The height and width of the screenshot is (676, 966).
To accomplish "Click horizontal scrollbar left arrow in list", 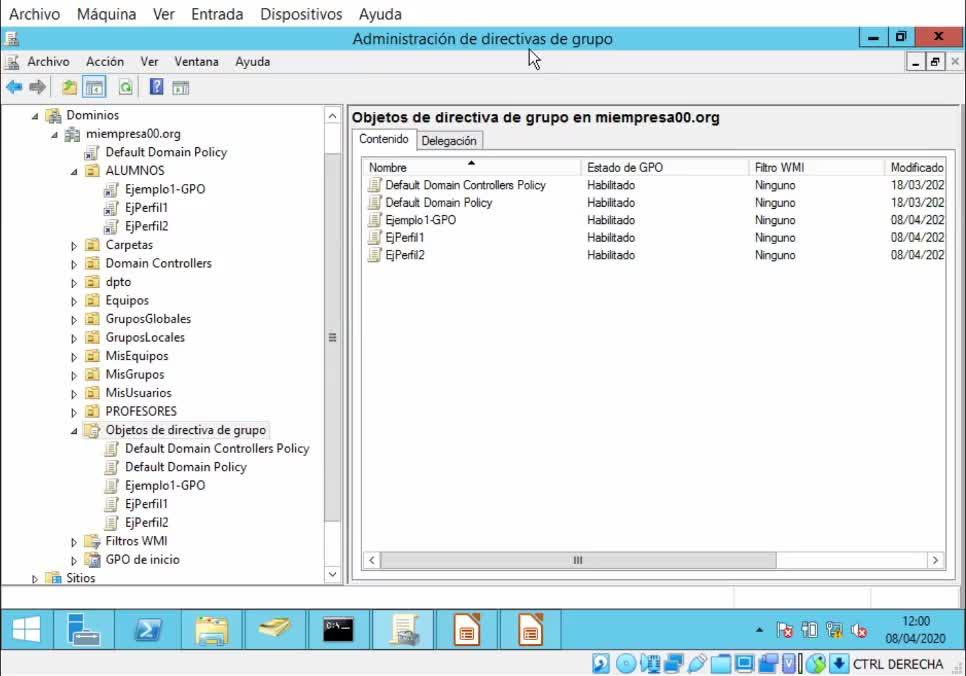I will [x=371, y=560].
